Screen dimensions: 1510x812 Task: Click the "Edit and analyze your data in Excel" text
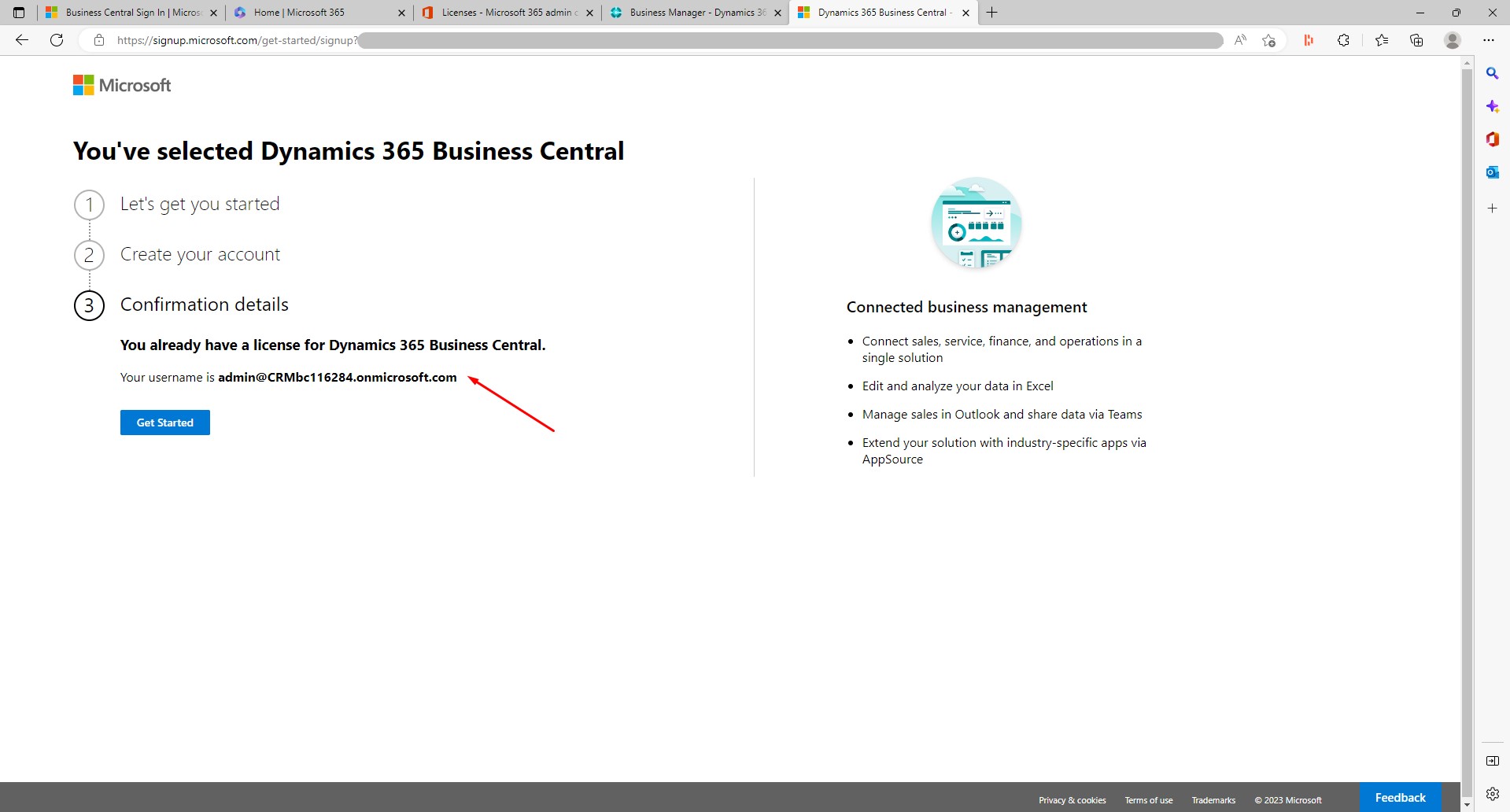[x=958, y=386]
